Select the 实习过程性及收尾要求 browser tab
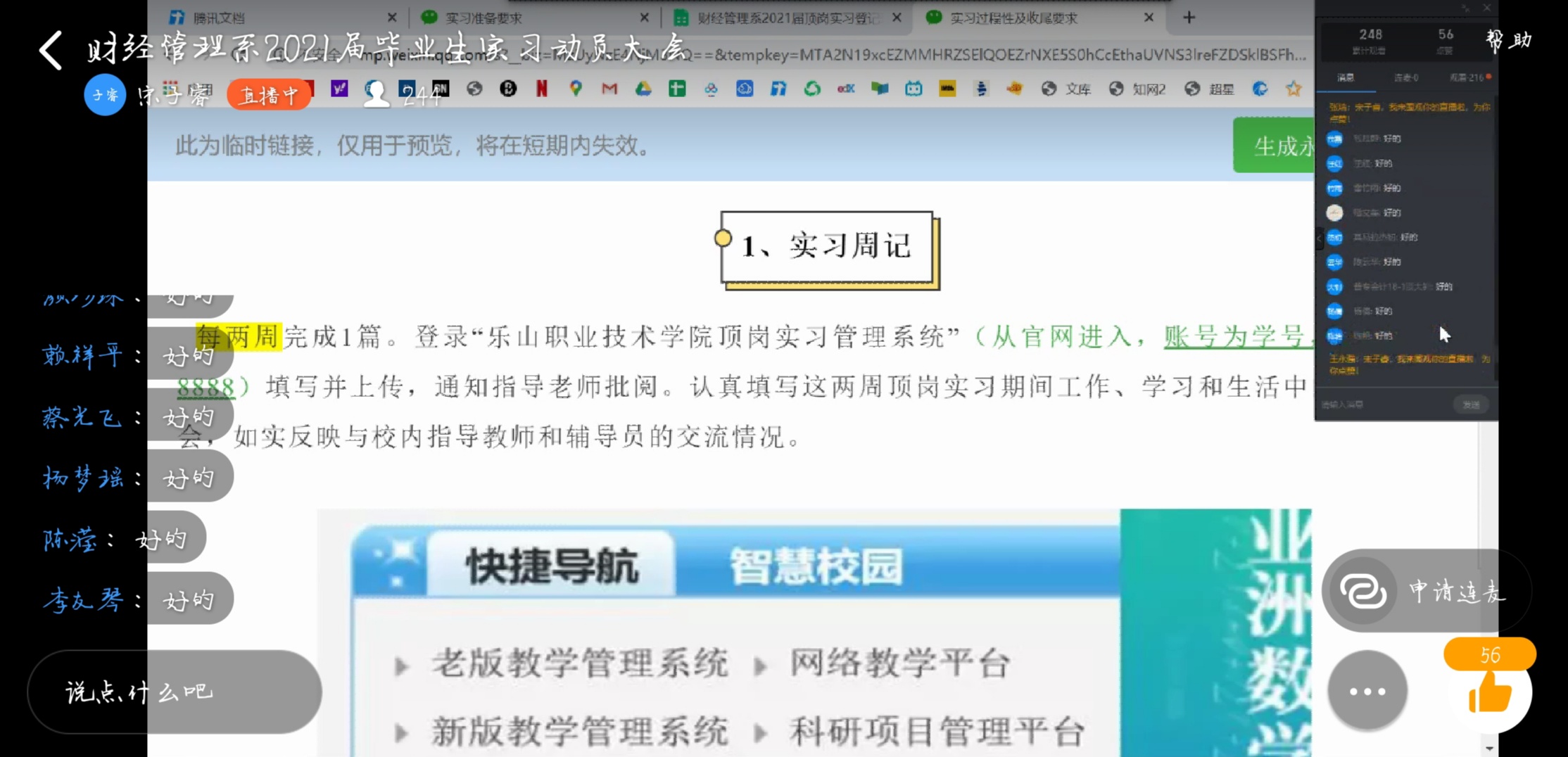This screenshot has width=1568, height=757. pos(1038,18)
